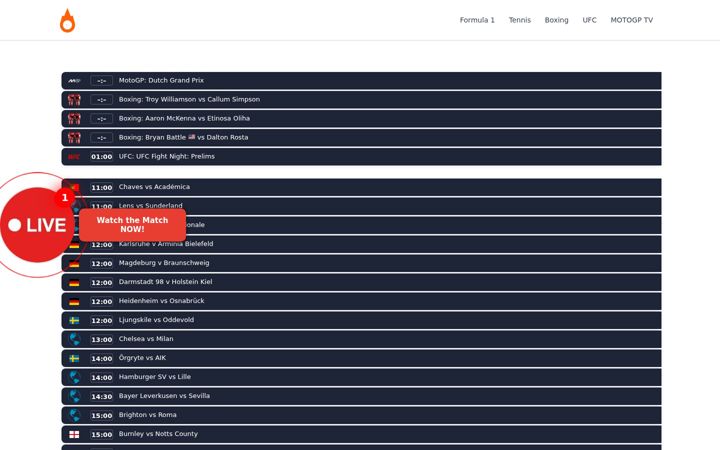720x450 pixels.
Task: Click the US flag emoji after Bryan Battle
Action: coord(191,137)
